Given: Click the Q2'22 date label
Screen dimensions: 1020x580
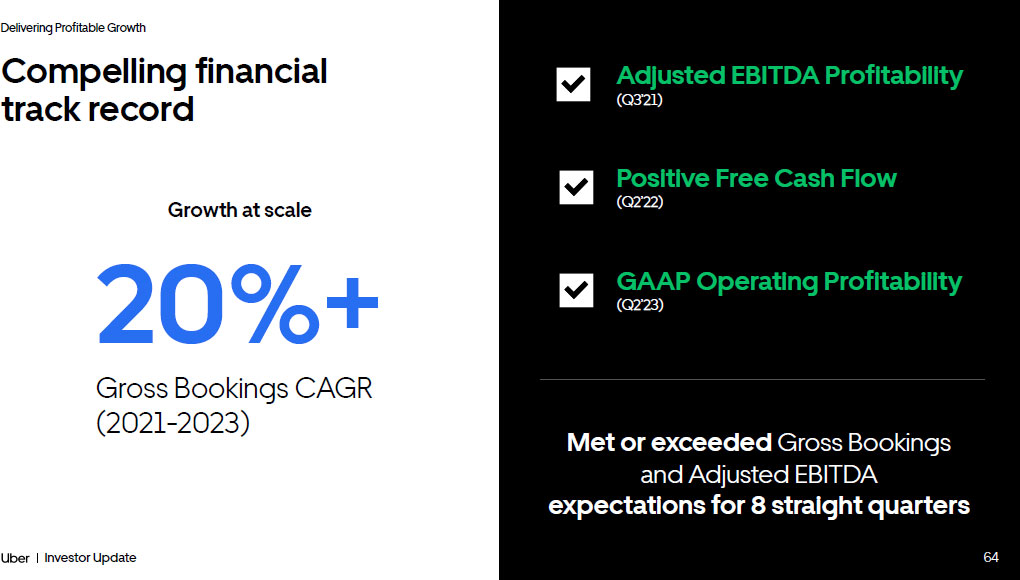Looking at the screenshot, I should (640, 202).
